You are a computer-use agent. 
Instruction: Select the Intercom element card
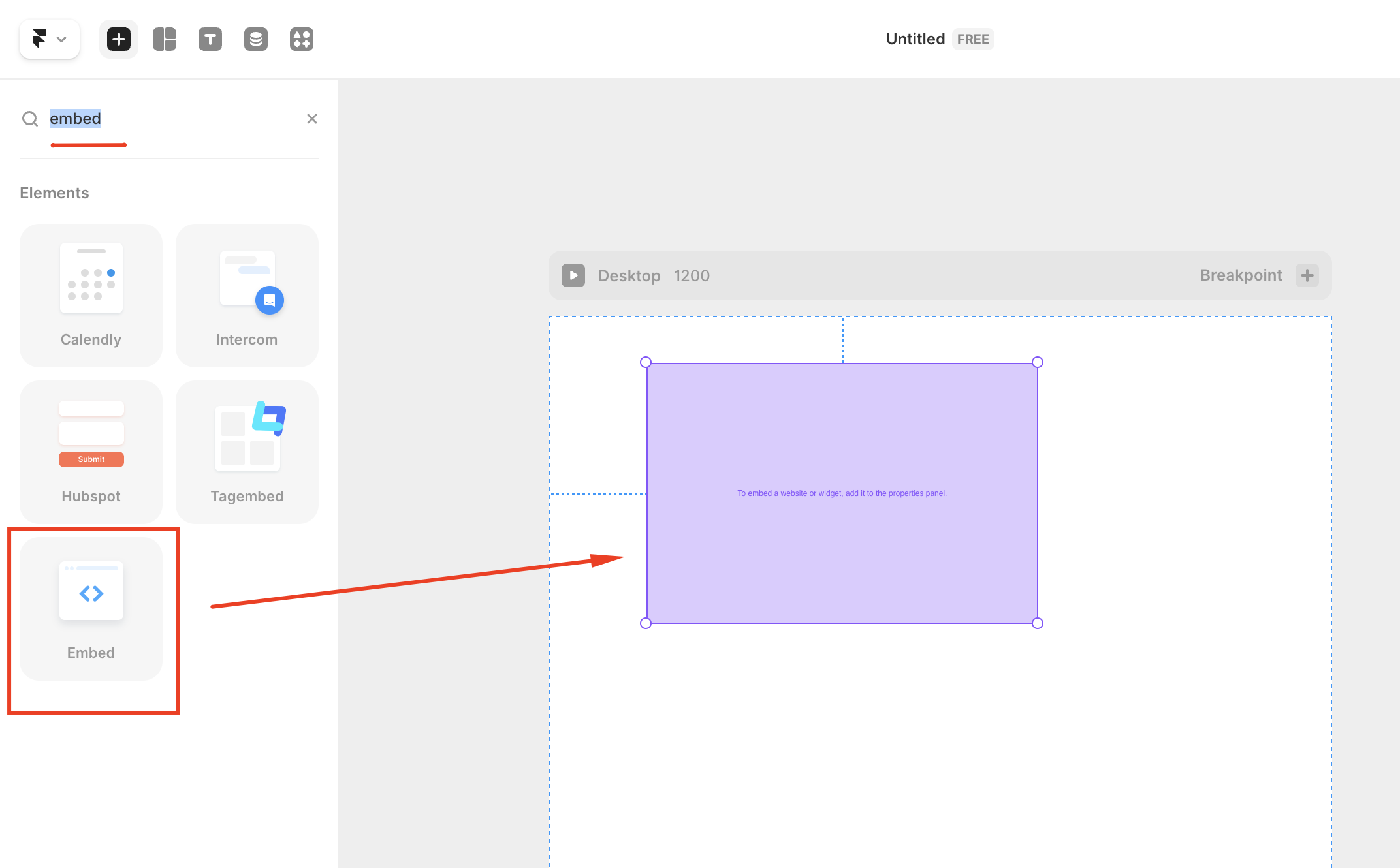point(247,295)
